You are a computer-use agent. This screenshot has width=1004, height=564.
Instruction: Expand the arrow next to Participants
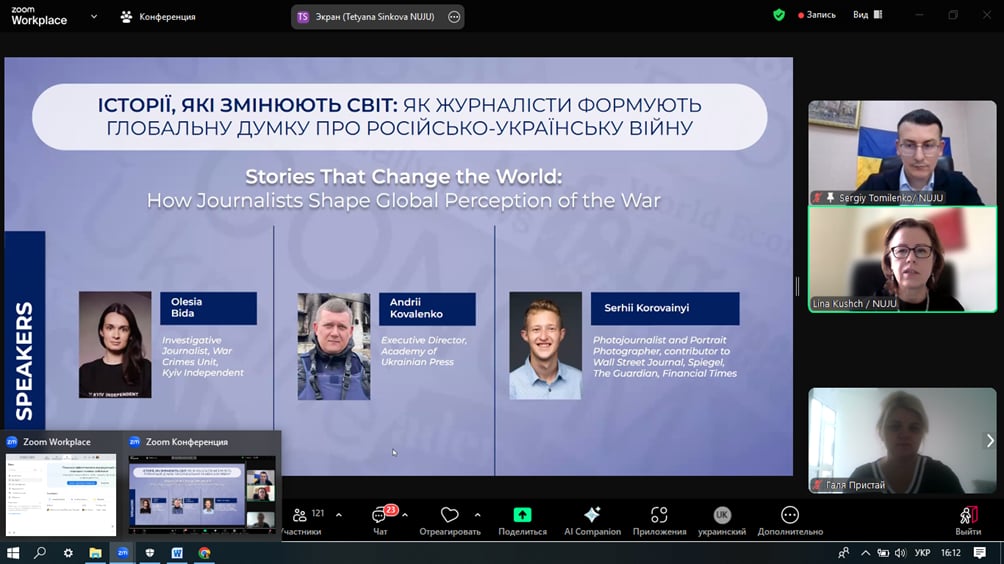(339, 515)
